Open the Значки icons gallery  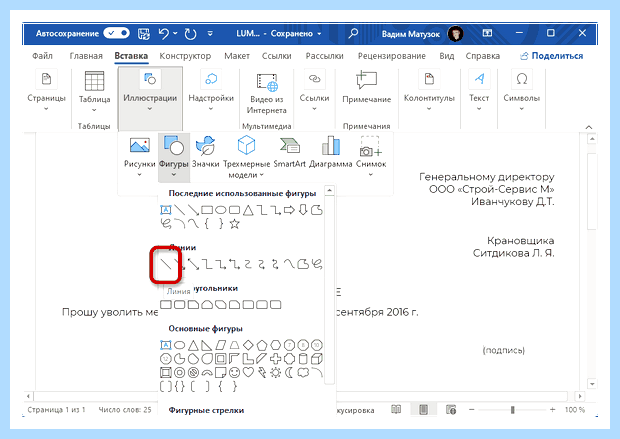206,152
